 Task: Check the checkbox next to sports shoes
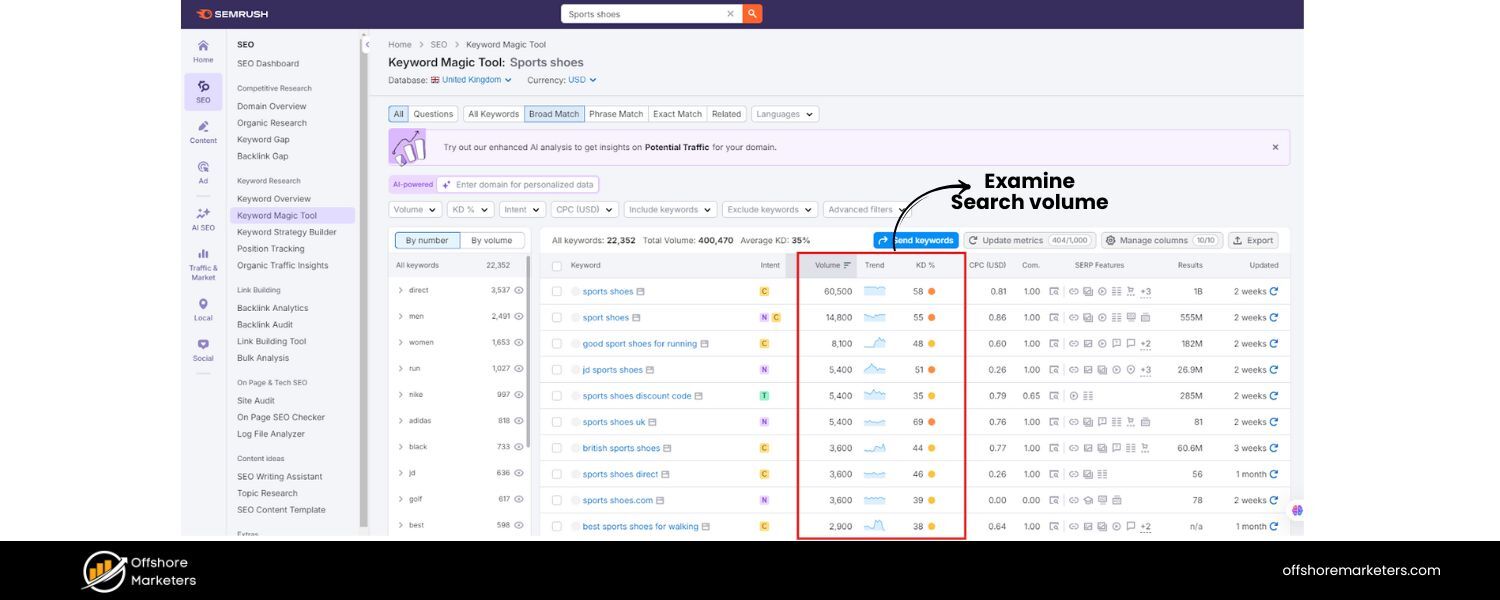(x=556, y=291)
